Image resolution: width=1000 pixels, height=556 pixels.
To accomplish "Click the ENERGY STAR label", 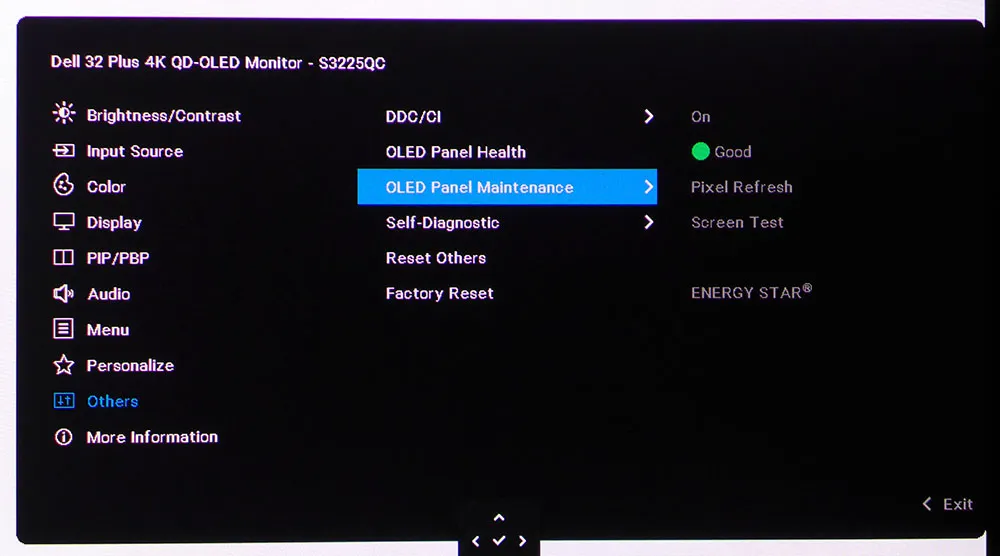I will click(x=751, y=292).
